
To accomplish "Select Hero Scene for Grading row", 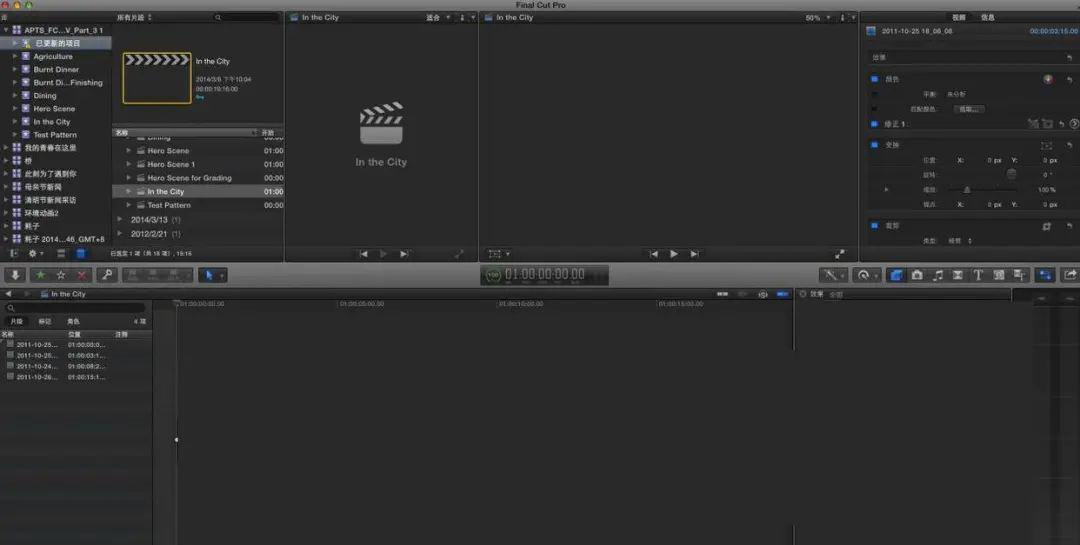I will tap(198, 178).
